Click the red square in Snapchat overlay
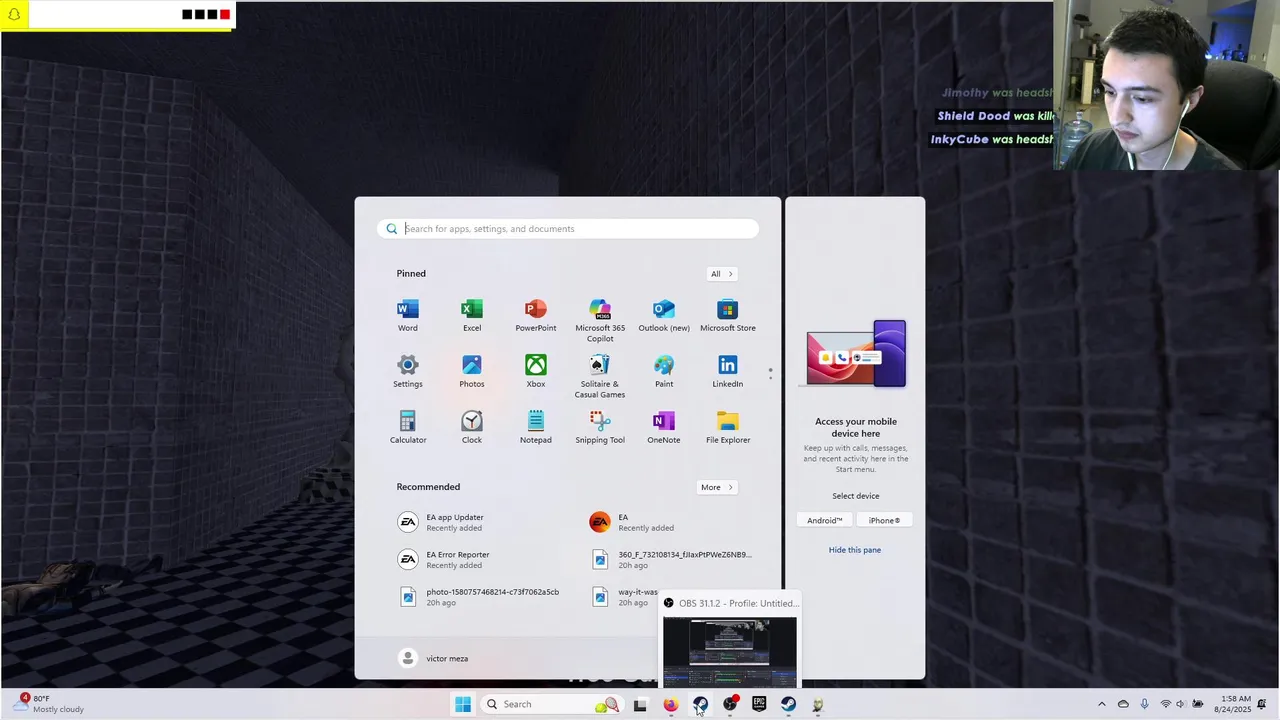 pyautogui.click(x=225, y=14)
